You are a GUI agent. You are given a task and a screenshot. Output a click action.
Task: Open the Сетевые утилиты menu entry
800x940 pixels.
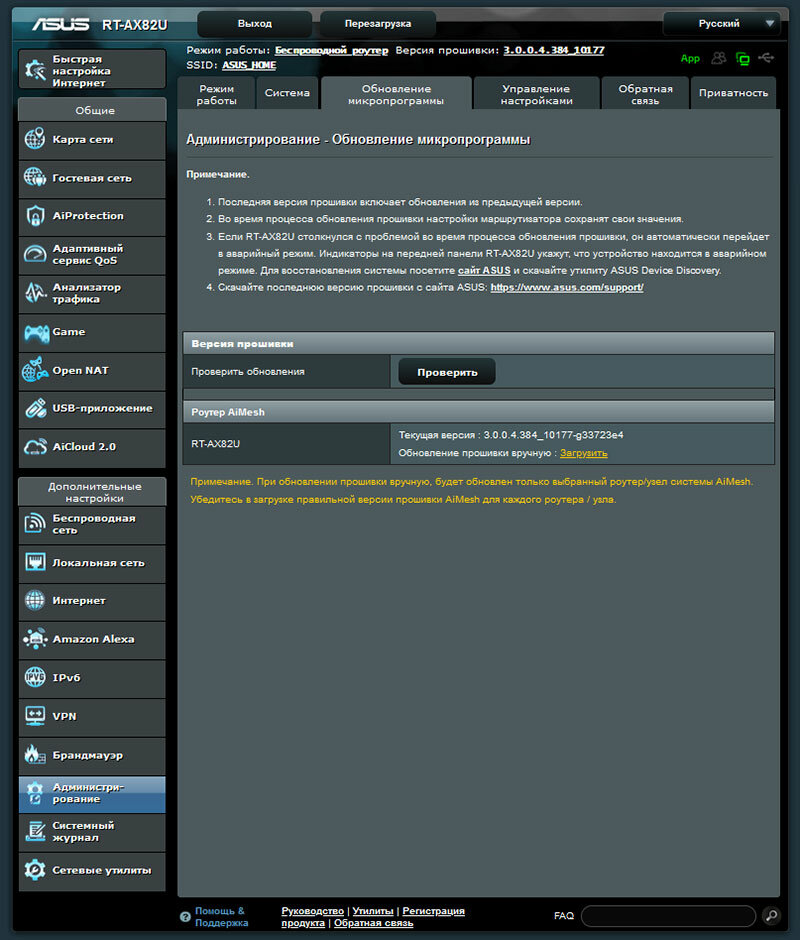92,870
